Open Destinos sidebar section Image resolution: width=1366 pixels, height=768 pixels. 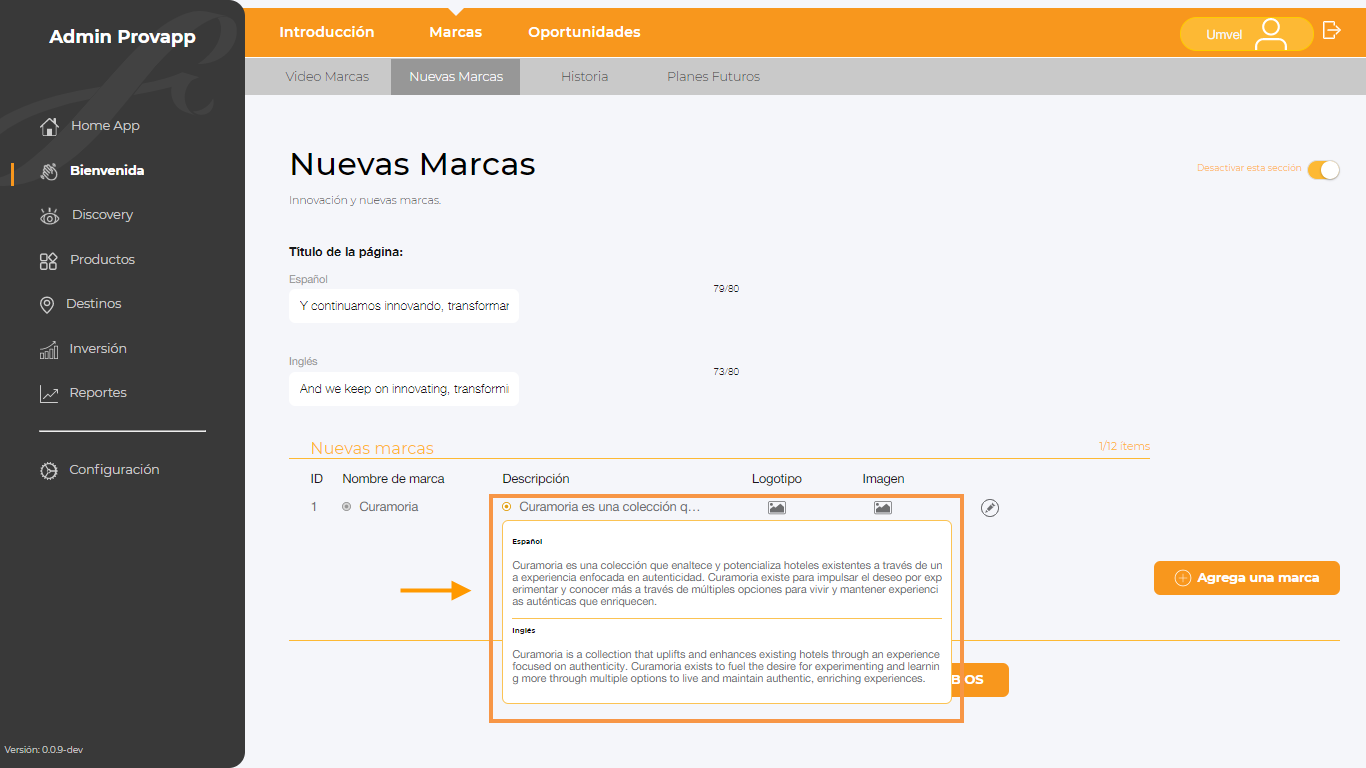pos(94,304)
